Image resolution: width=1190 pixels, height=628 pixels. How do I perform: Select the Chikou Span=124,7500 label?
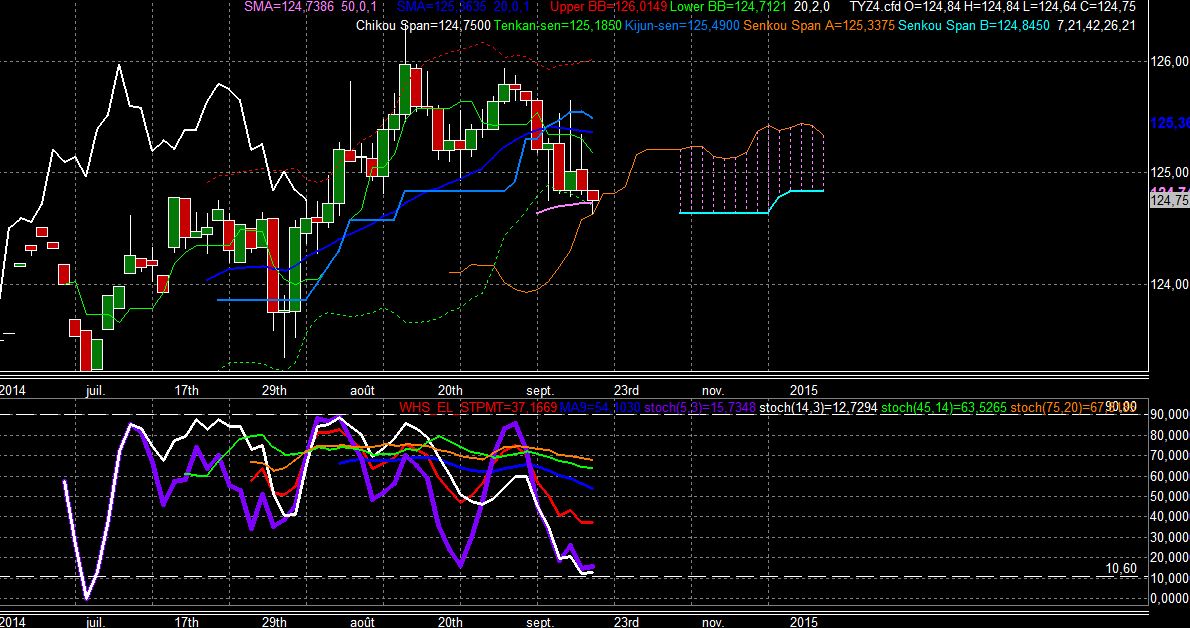[423, 26]
